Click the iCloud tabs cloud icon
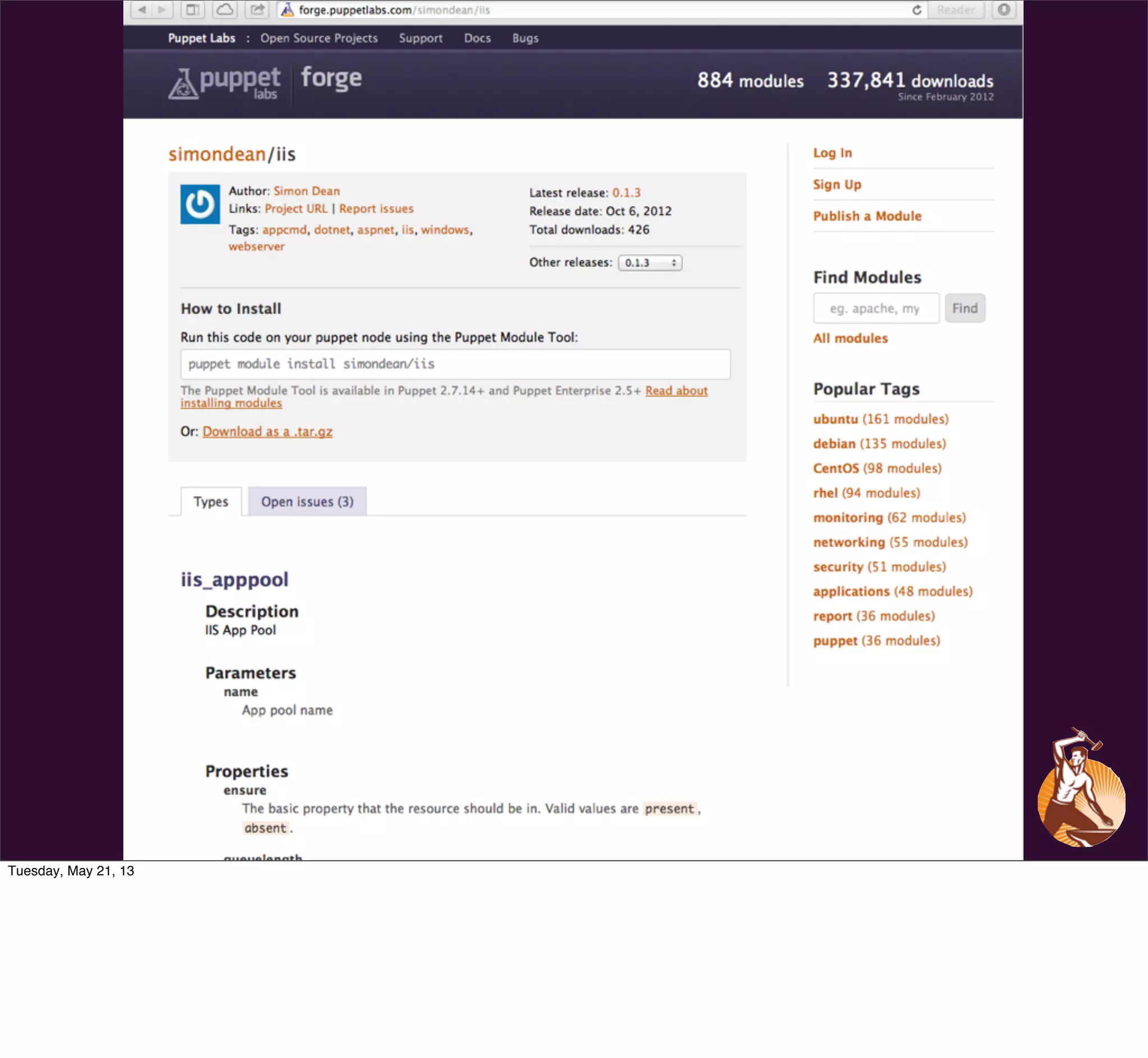1148x1058 pixels. click(224, 10)
